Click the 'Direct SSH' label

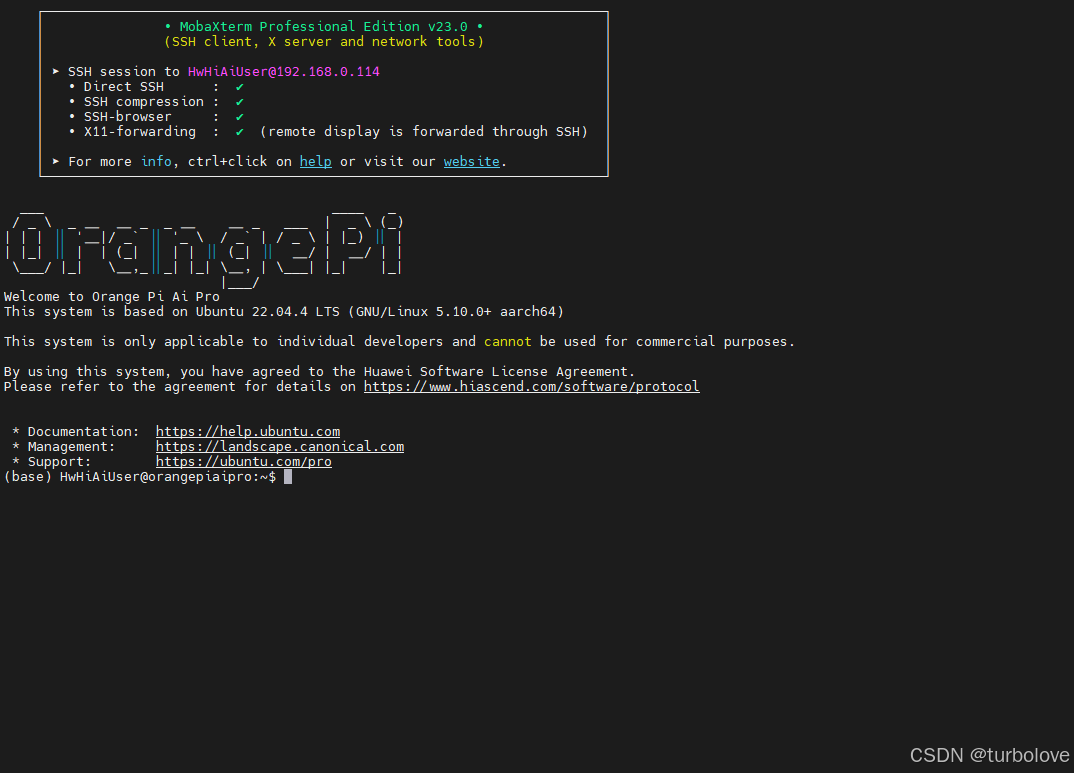124,86
